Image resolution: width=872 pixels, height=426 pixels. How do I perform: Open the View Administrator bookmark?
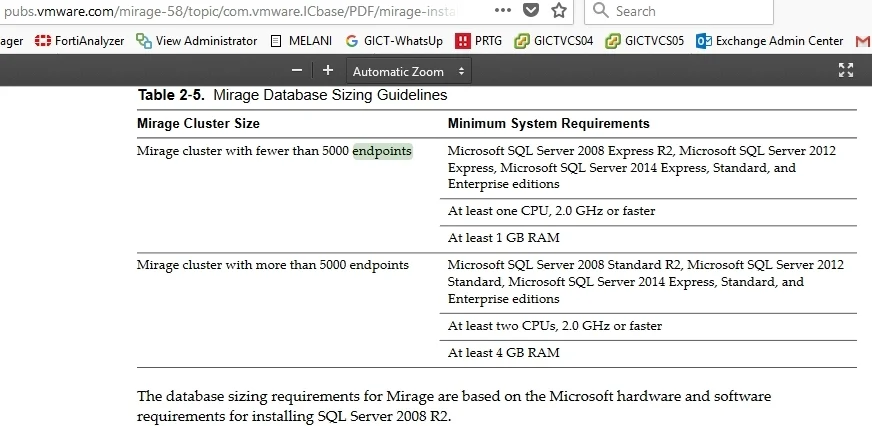pyautogui.click(x=197, y=41)
